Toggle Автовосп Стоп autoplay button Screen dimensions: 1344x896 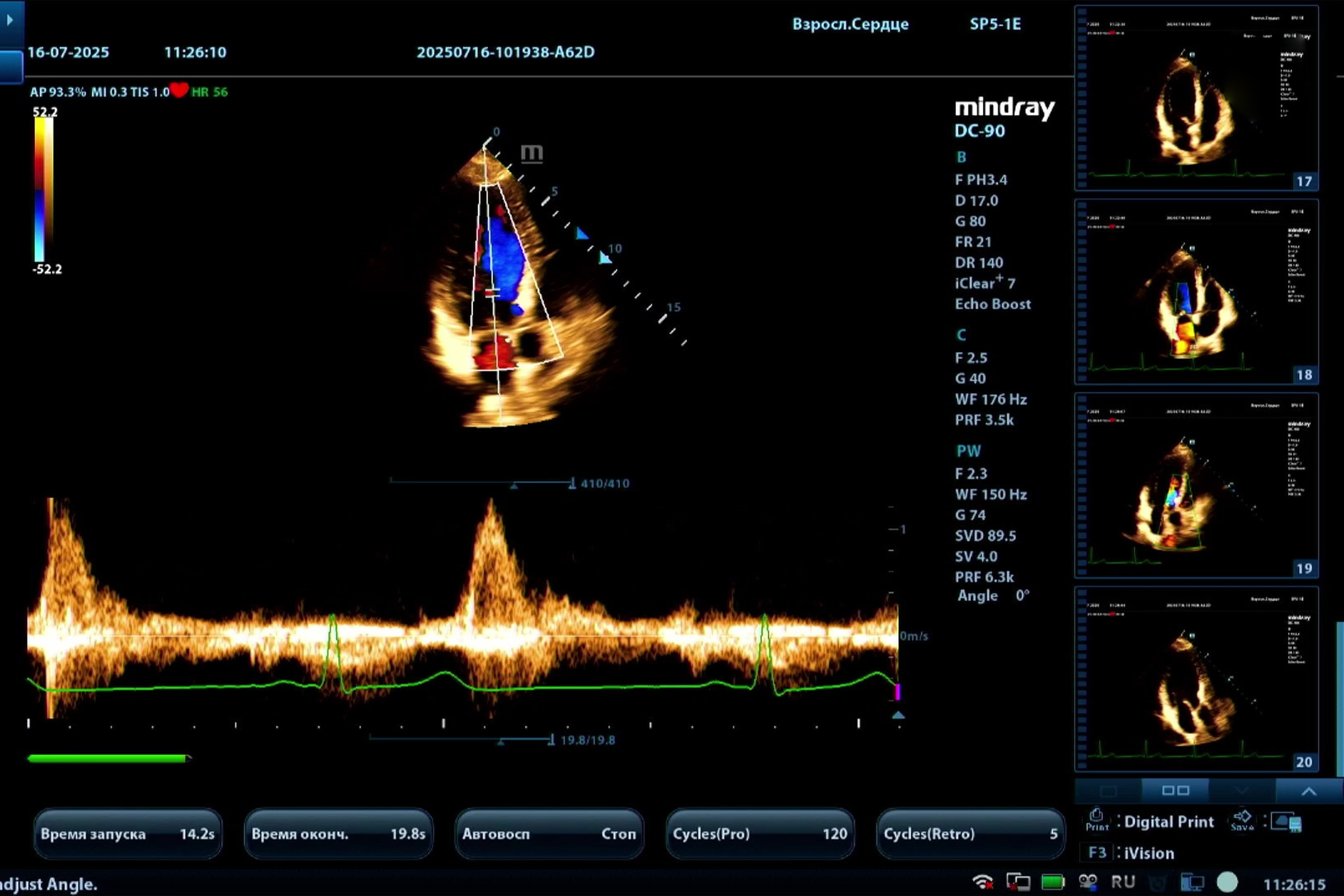[549, 834]
